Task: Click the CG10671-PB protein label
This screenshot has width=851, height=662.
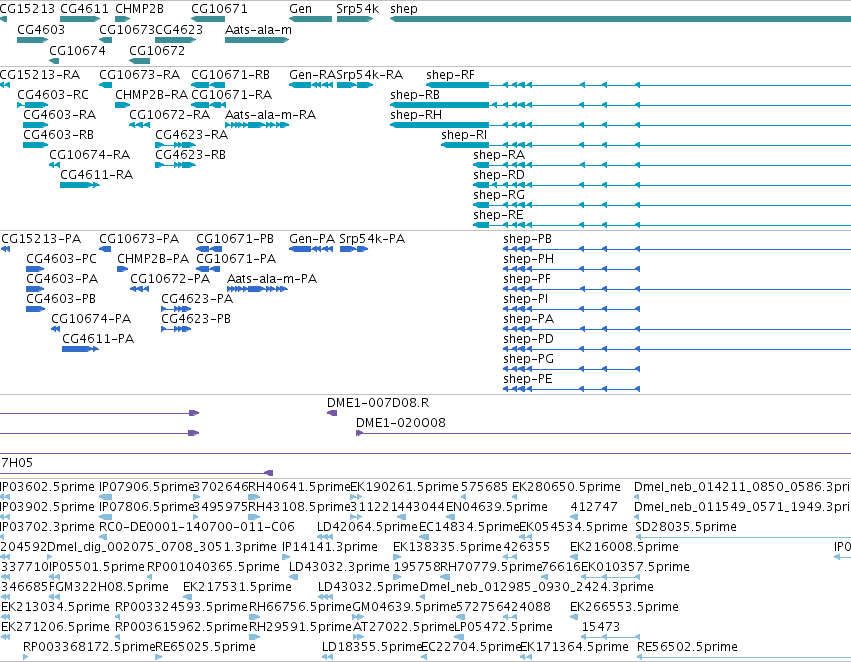Action: point(235,239)
